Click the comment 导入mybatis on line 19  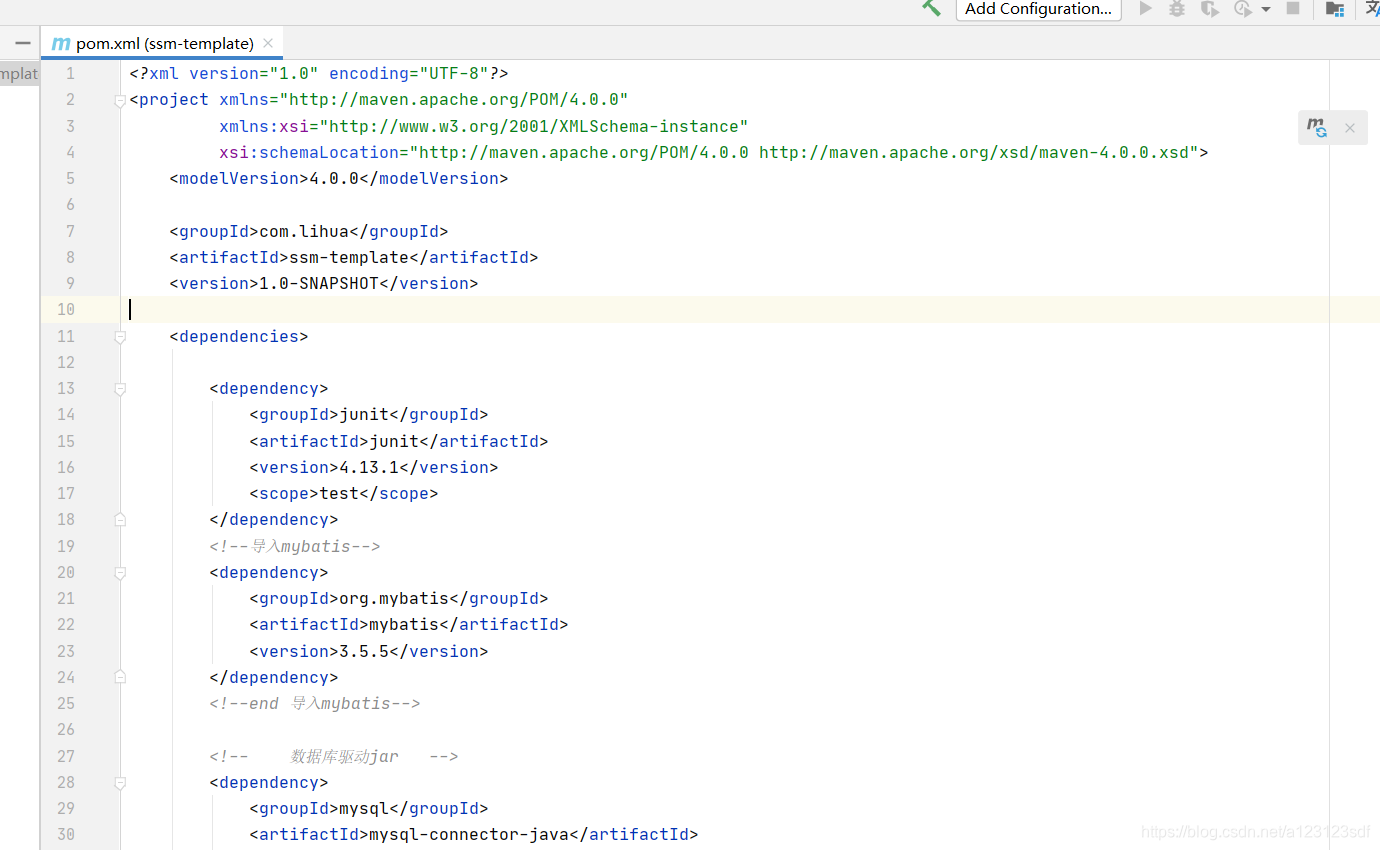(295, 547)
